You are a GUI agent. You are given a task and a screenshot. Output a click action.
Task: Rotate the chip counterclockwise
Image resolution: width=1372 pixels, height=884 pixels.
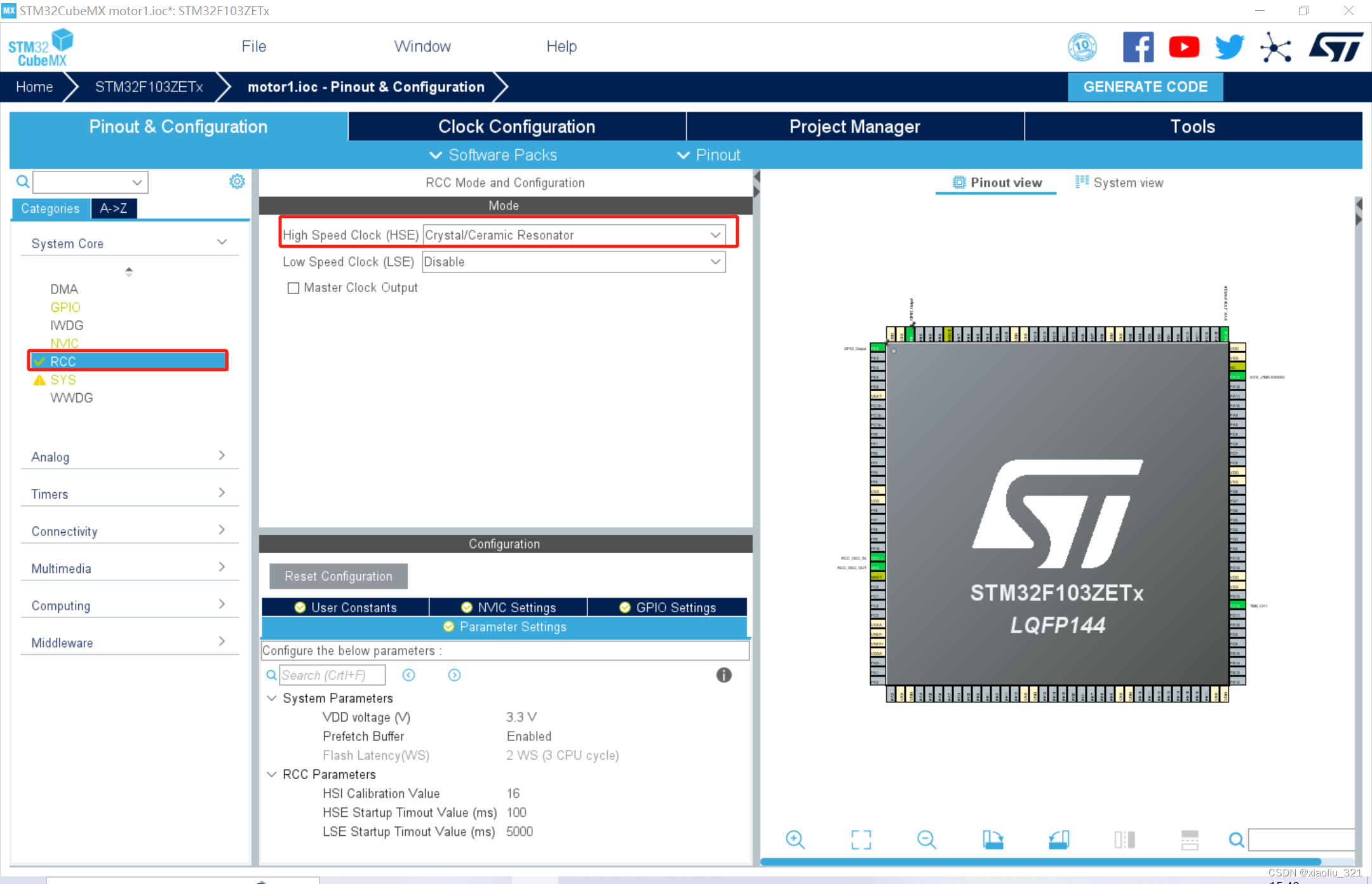(x=1059, y=840)
